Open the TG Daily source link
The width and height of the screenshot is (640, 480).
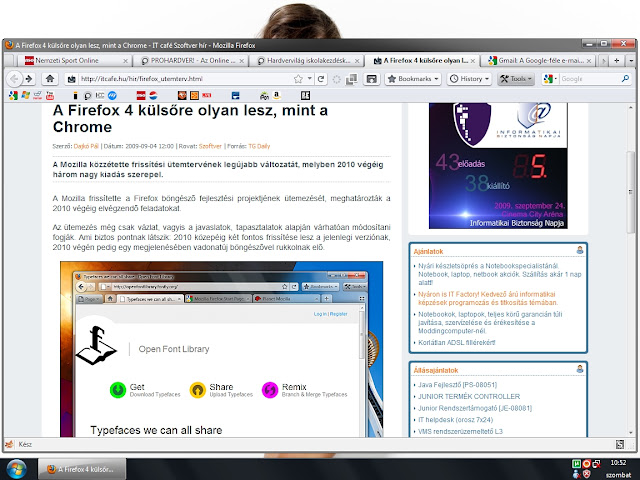[259, 146]
